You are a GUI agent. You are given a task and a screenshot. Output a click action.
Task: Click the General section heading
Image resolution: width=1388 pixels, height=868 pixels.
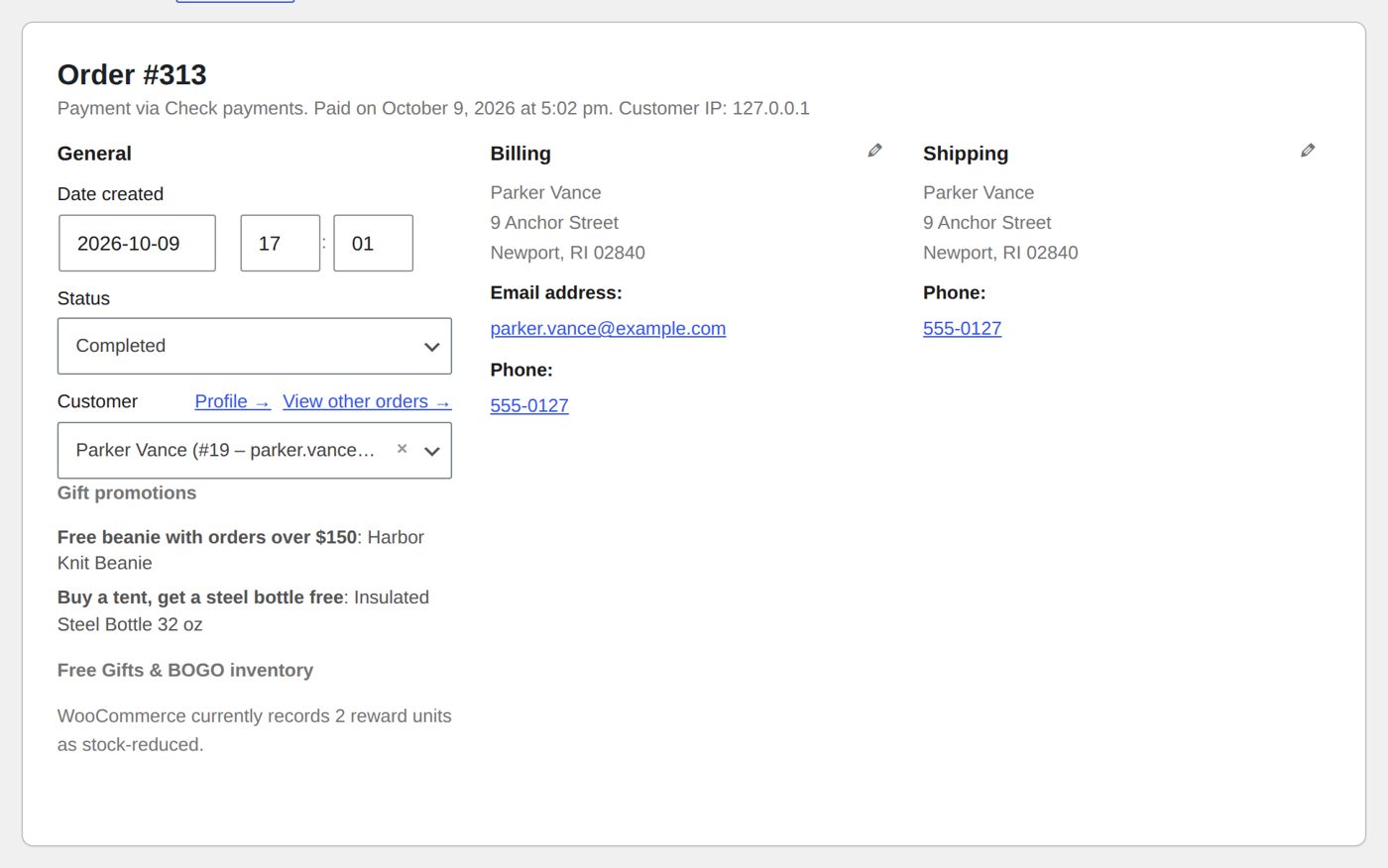[94, 154]
